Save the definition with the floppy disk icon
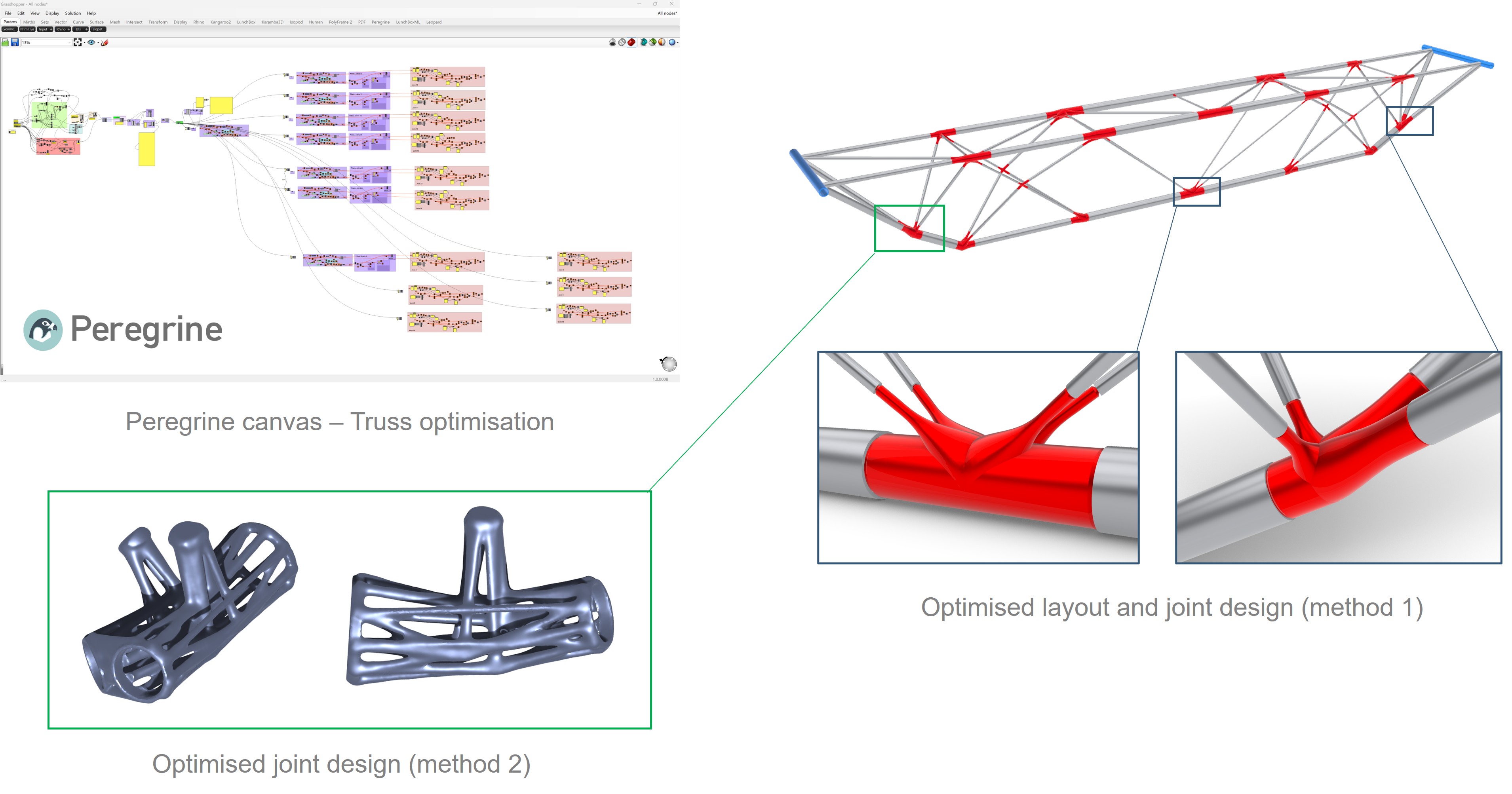 coord(15,42)
